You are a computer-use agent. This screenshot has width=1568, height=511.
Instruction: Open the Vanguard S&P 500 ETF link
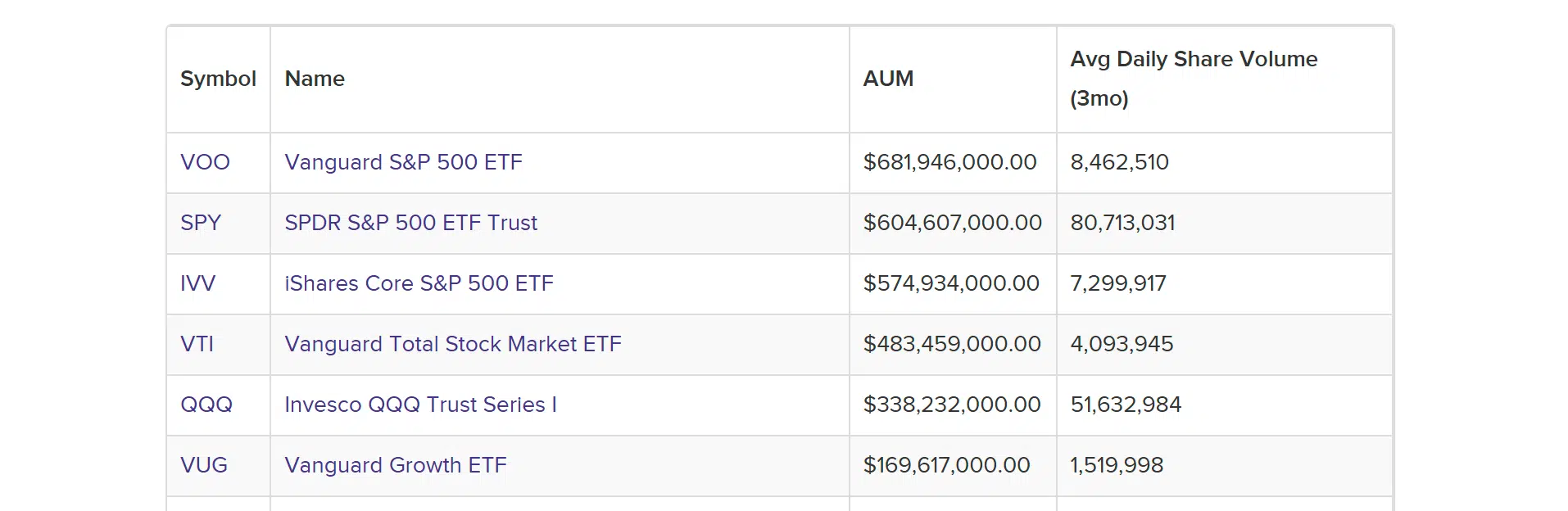403,162
